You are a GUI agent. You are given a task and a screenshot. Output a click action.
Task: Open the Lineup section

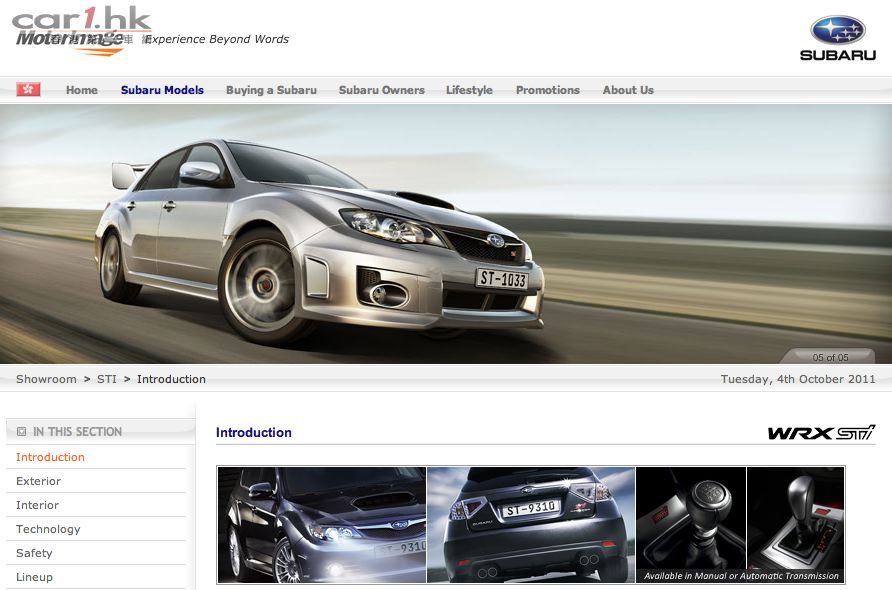pos(34,577)
